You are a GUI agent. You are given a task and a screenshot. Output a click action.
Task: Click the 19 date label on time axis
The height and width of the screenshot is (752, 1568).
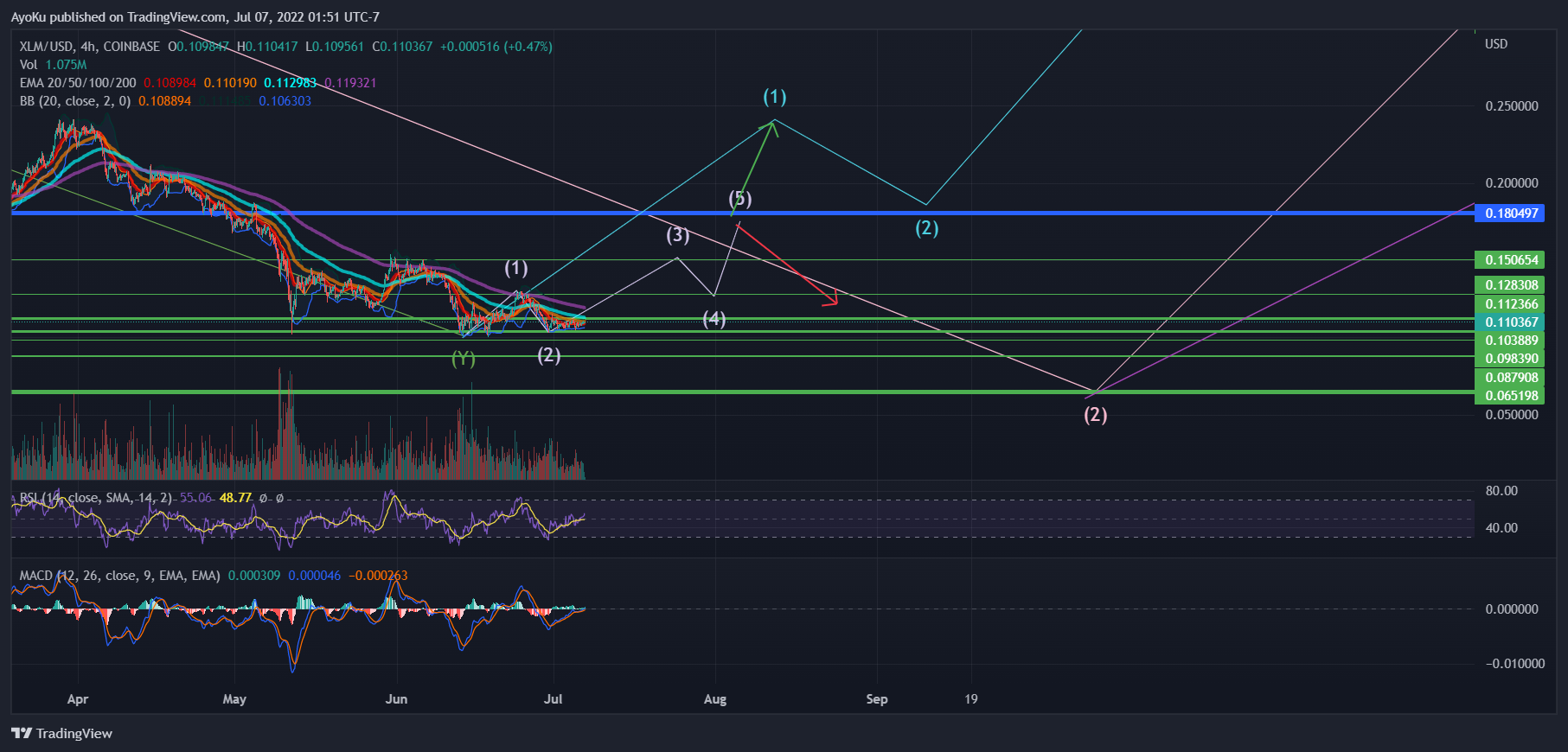click(x=971, y=699)
